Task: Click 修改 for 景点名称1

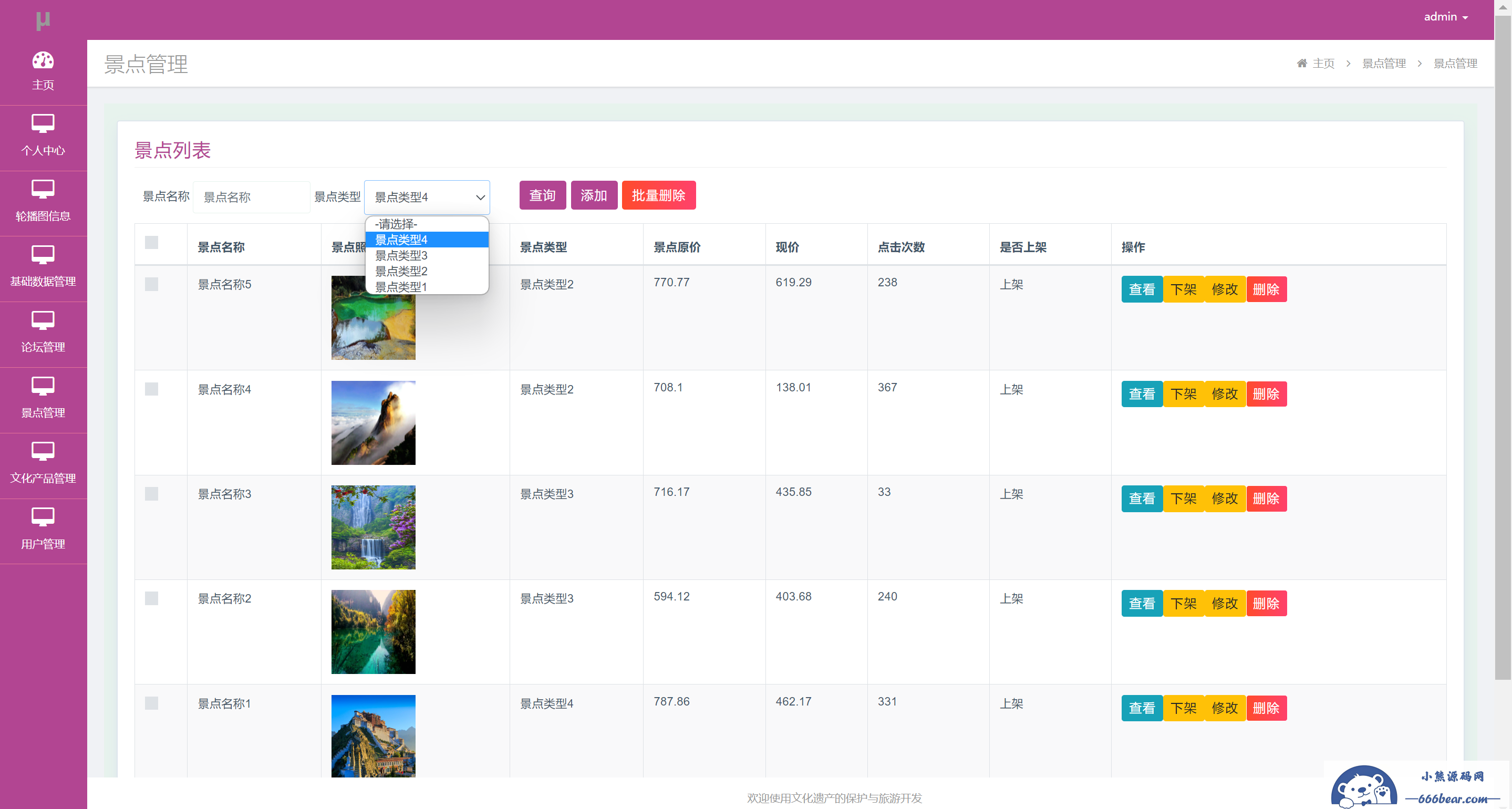Action: click(1225, 708)
